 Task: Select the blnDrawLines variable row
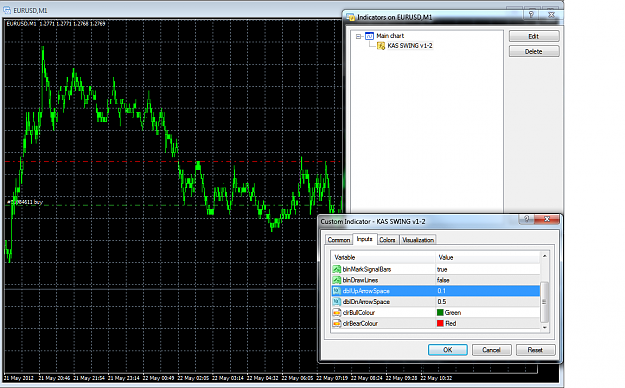pyautogui.click(x=436, y=280)
